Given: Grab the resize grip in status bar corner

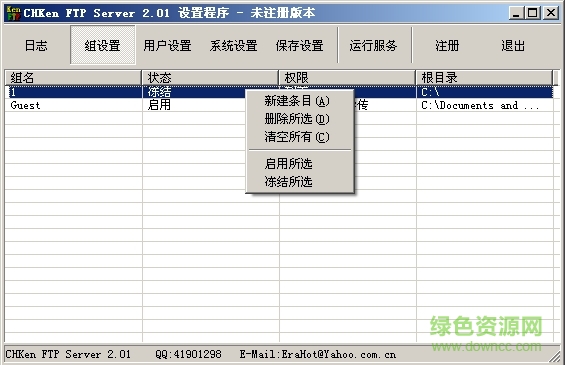Looking at the screenshot, I should 555,356.
